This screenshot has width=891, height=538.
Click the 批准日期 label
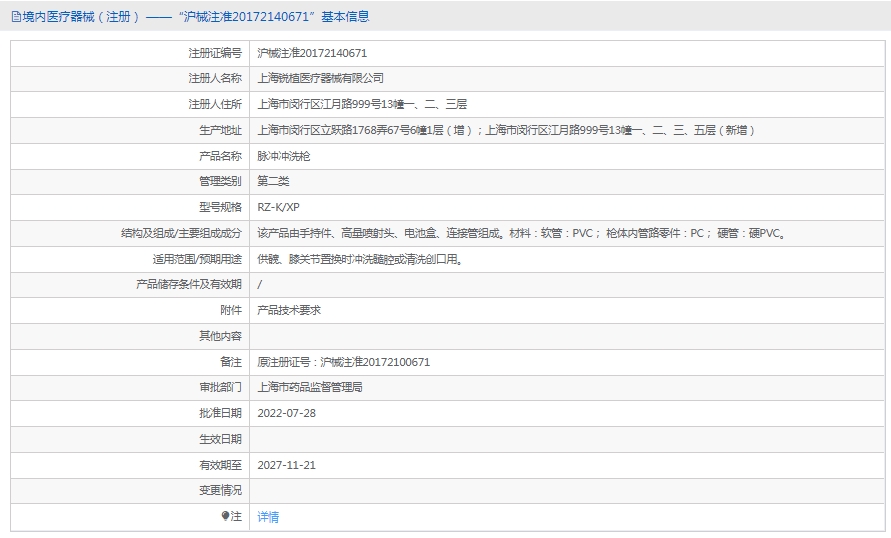(220, 413)
